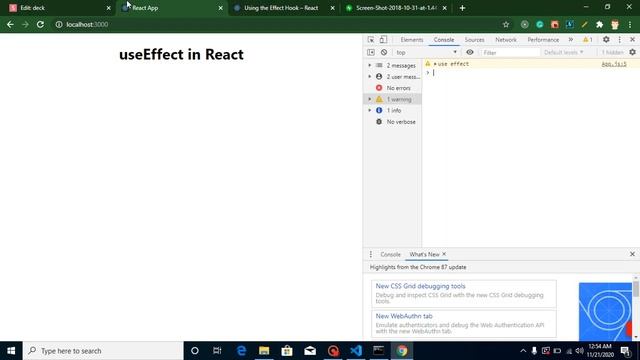Screen dimensions: 640x360
Task: Toggle the console sidebar visibility
Action: coord(371,52)
